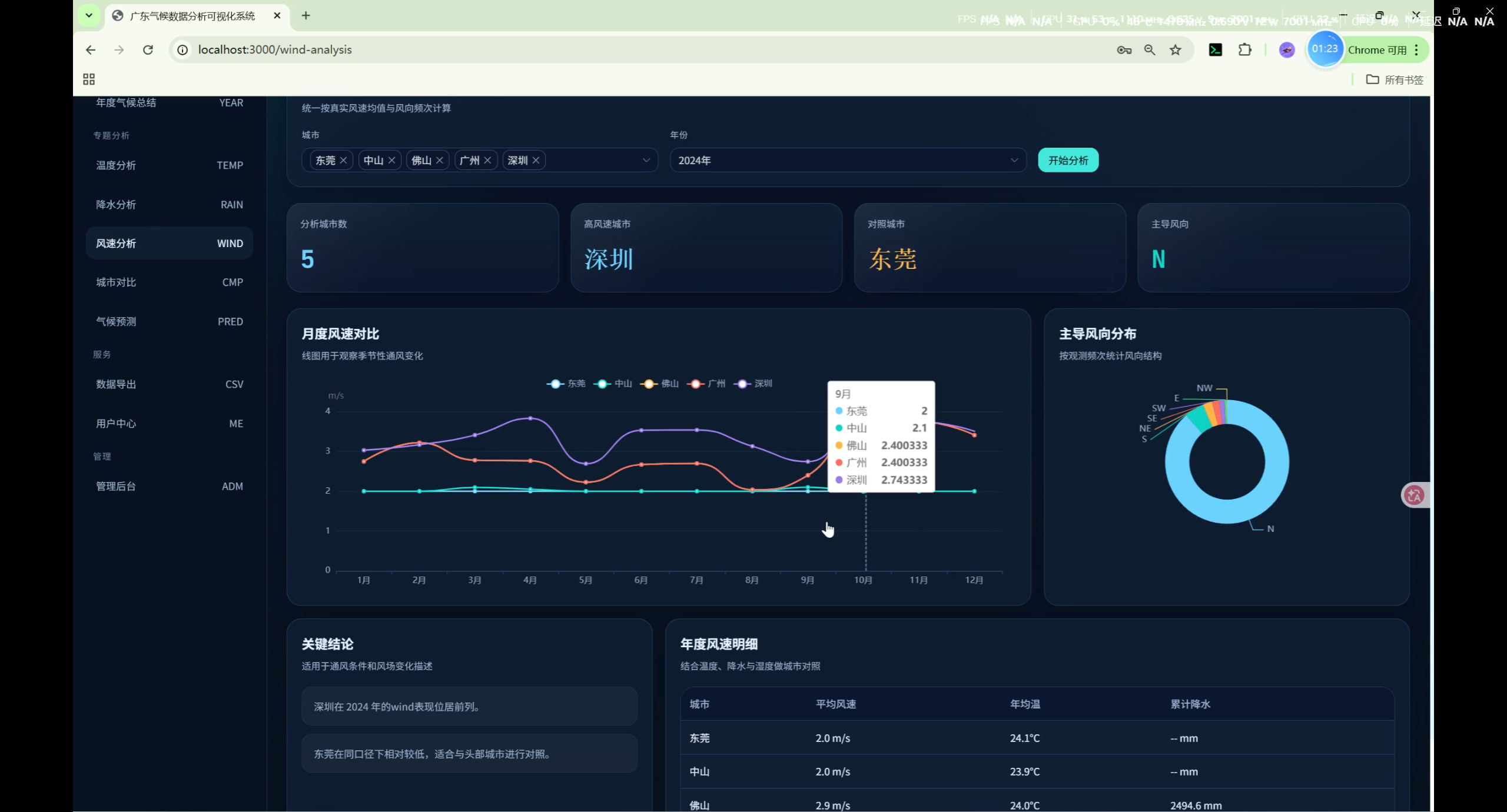1507x812 pixels.
Task: Click the zoom magnifier icon in address bar
Action: (1150, 50)
